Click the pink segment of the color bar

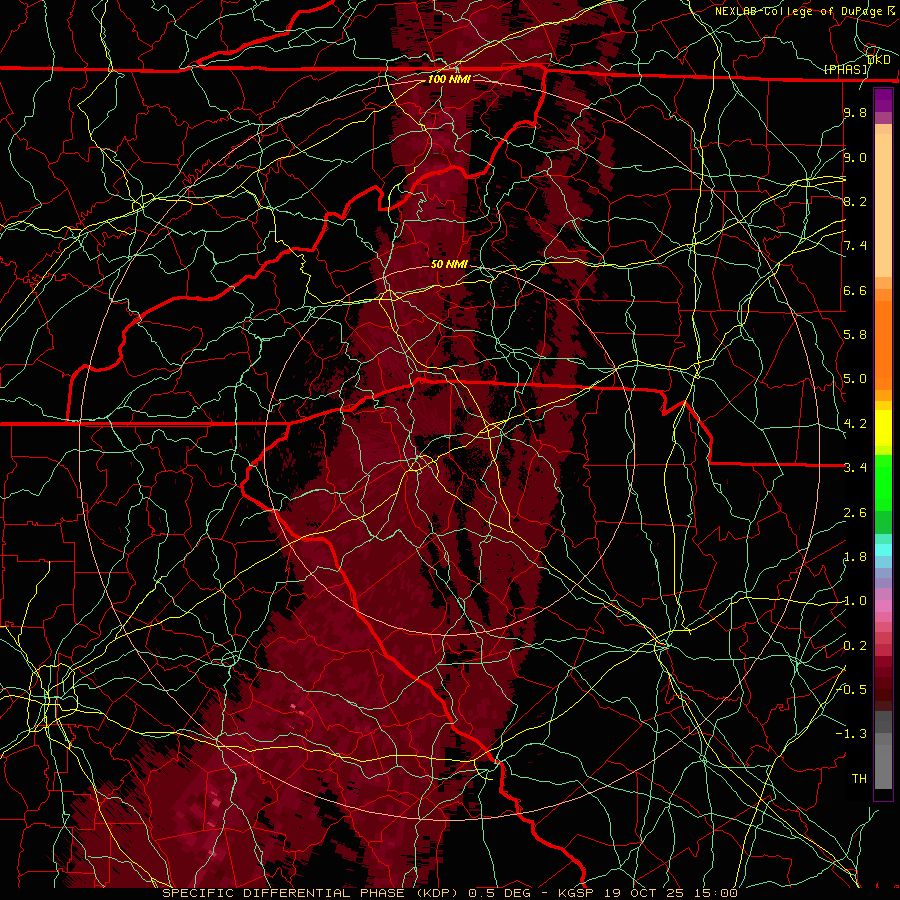[883, 606]
